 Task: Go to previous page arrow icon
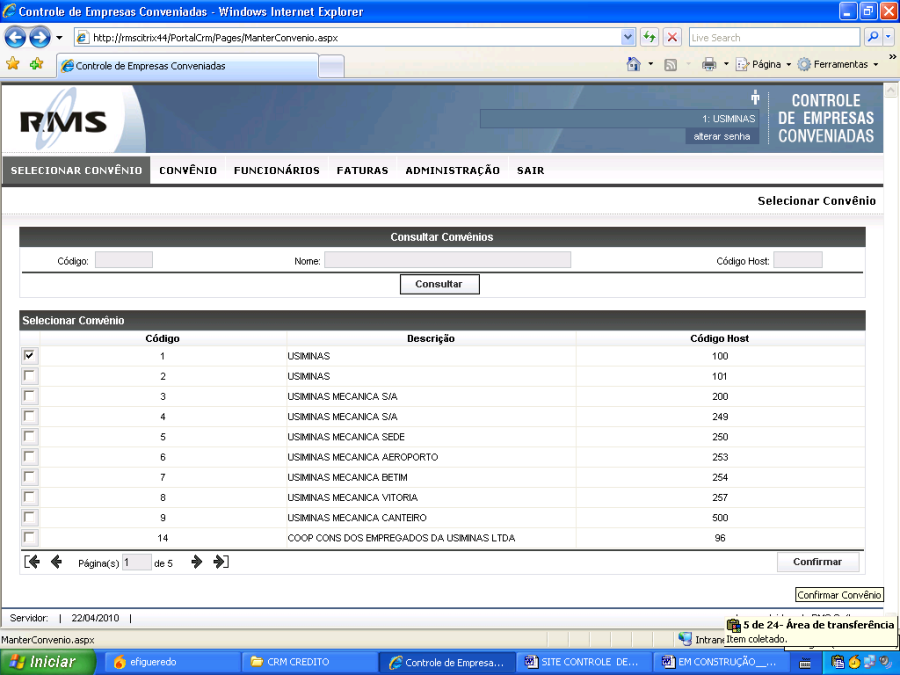tap(56, 562)
